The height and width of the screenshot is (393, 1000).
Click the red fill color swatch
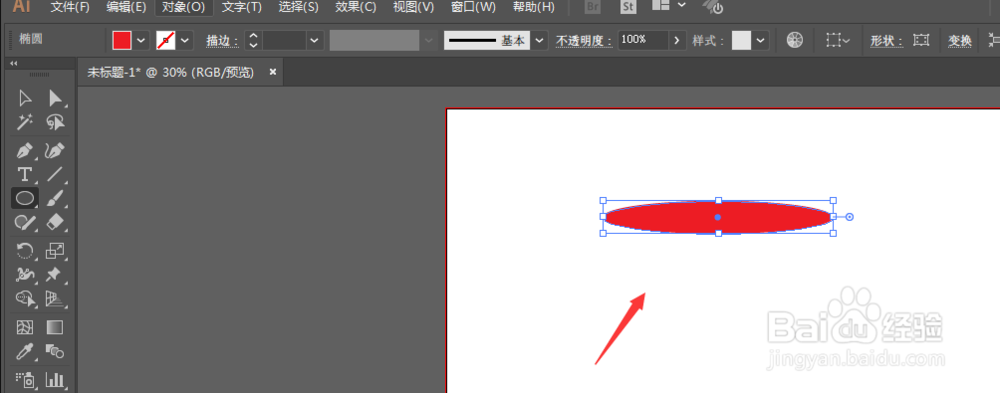[x=122, y=40]
